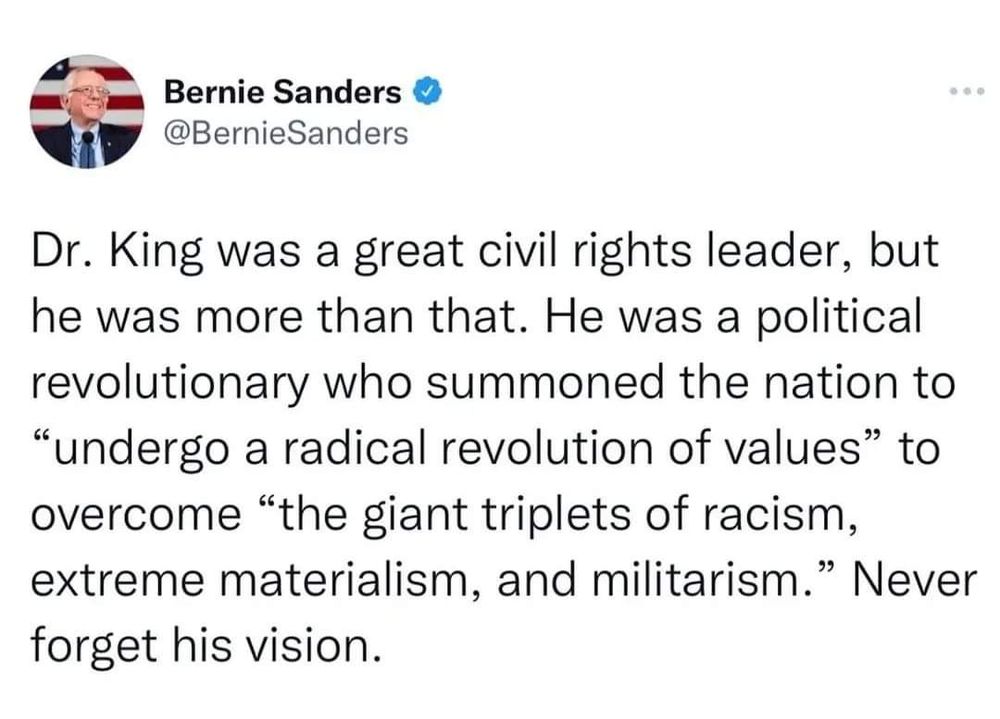This screenshot has height=719, width=1000.
Task: Click the word "overcome" in the tweet
Action: [x=136, y=515]
